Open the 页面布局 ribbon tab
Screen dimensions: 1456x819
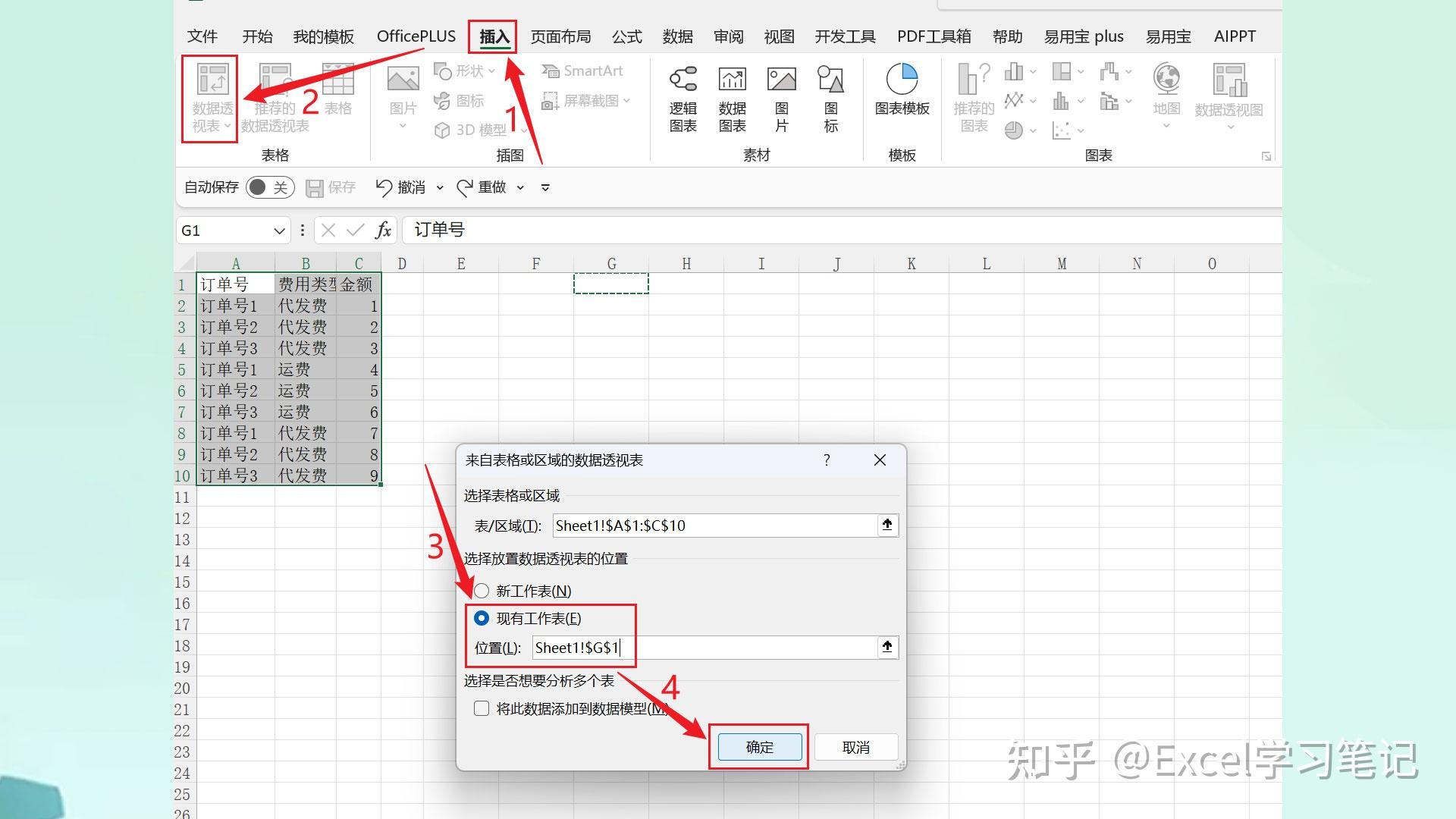560,36
